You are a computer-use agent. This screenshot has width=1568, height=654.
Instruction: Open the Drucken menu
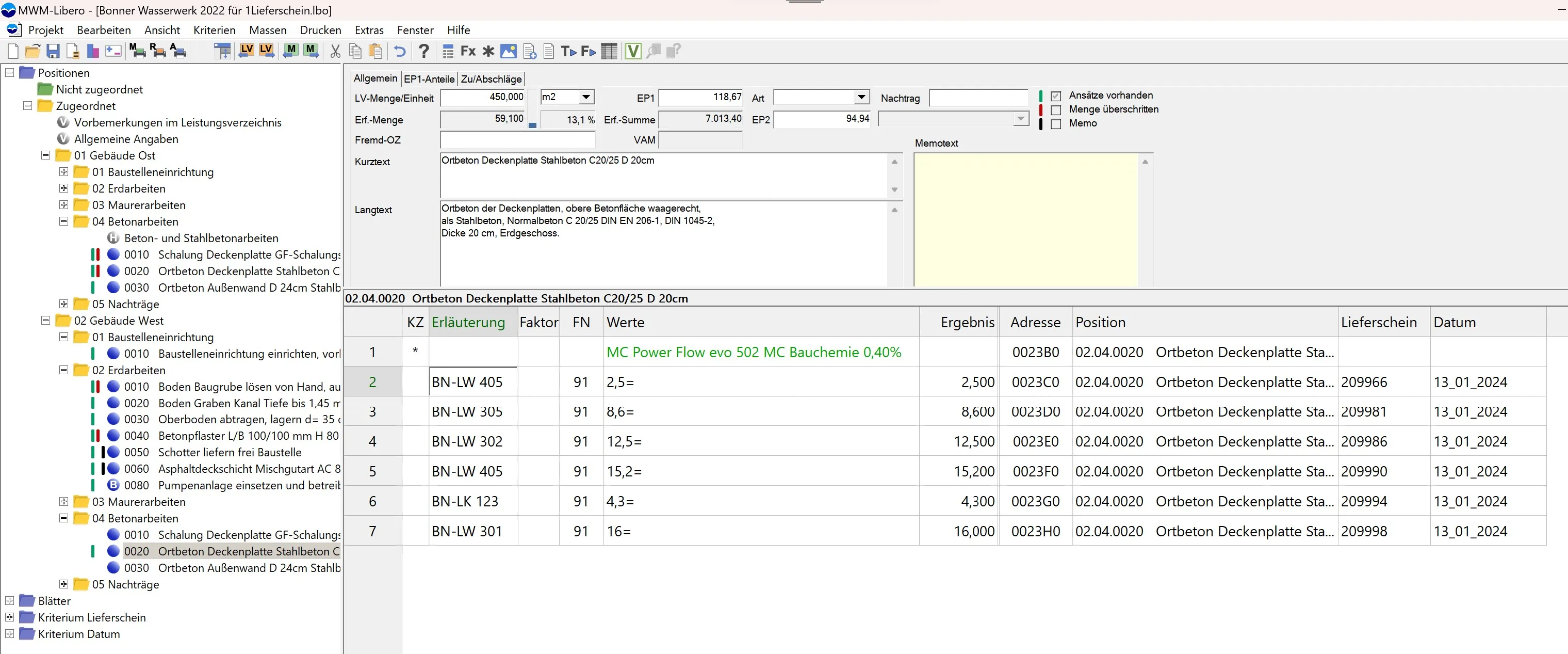tap(321, 30)
